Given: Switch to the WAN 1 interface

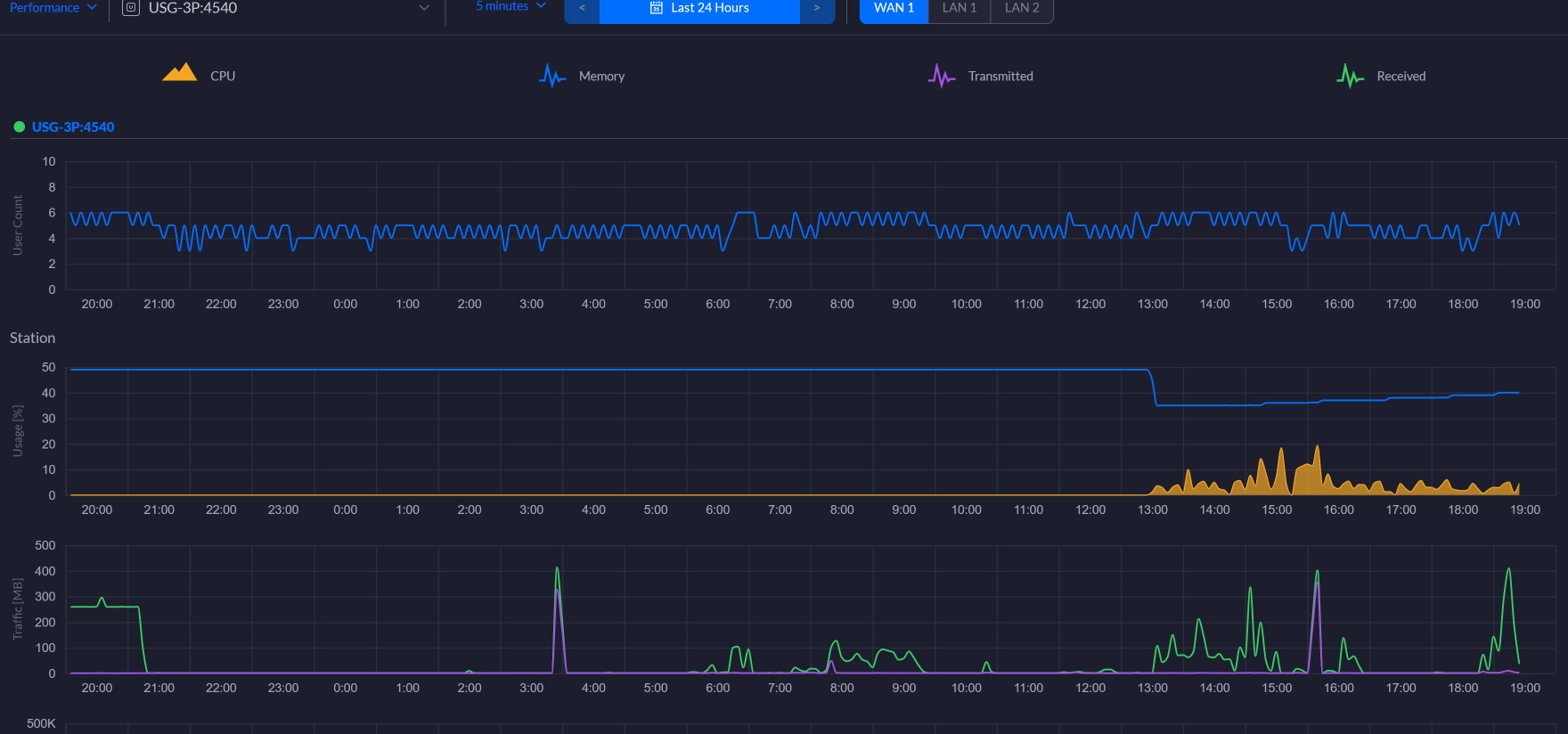Looking at the screenshot, I should click(x=894, y=8).
